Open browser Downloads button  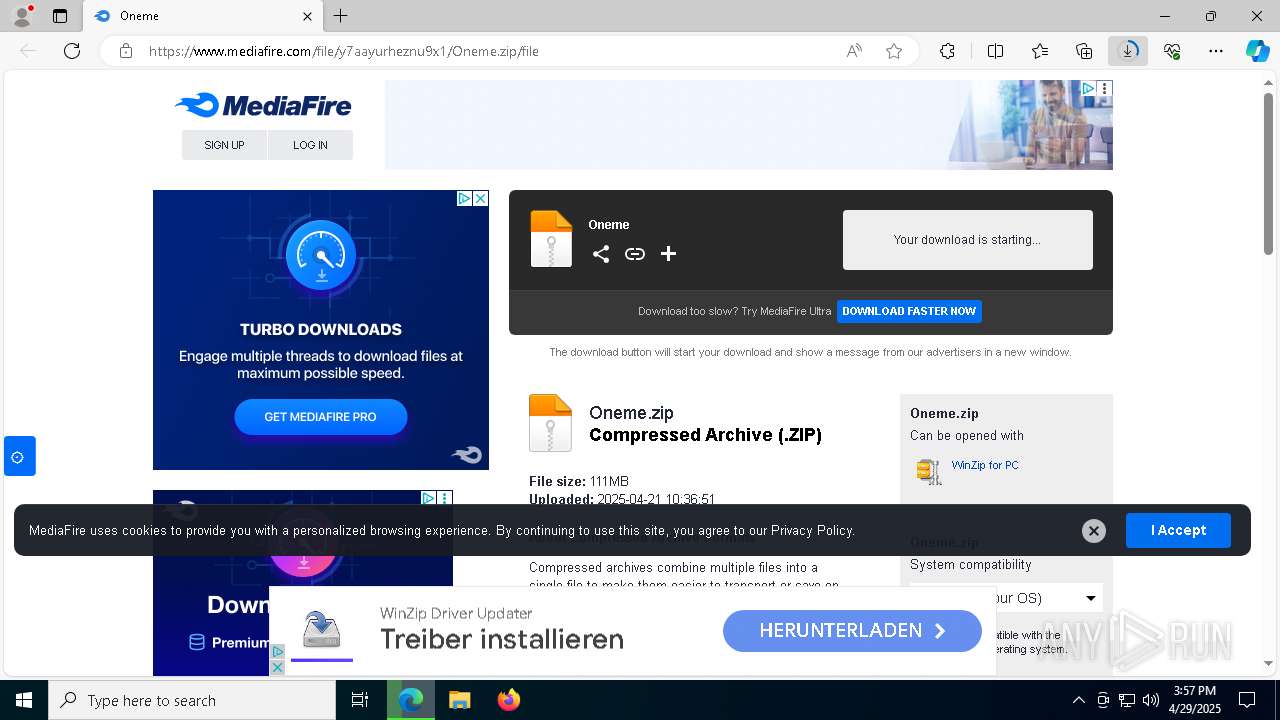(1128, 51)
